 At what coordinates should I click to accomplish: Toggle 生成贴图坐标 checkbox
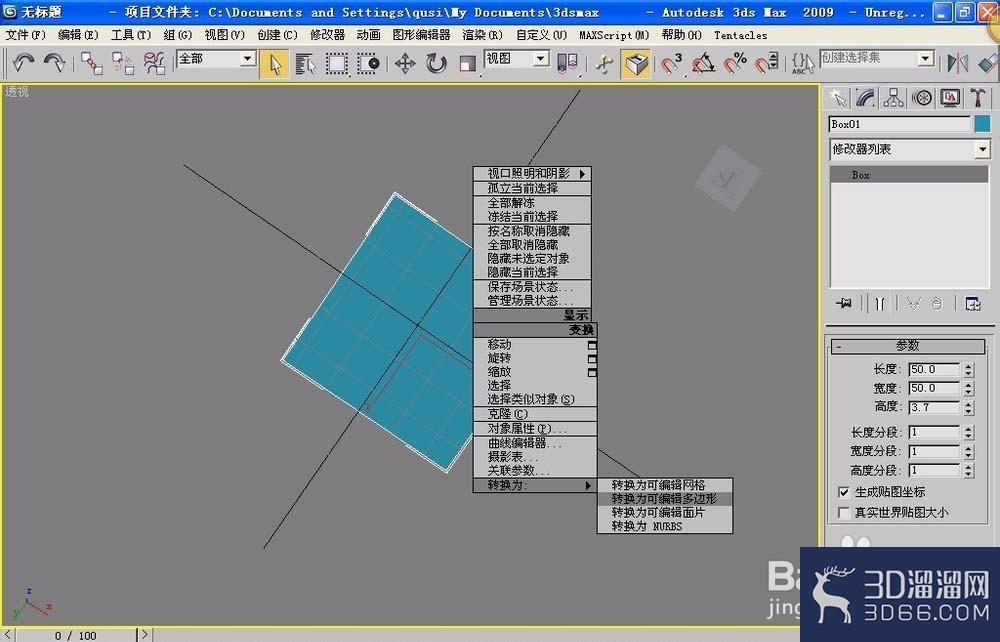844,492
